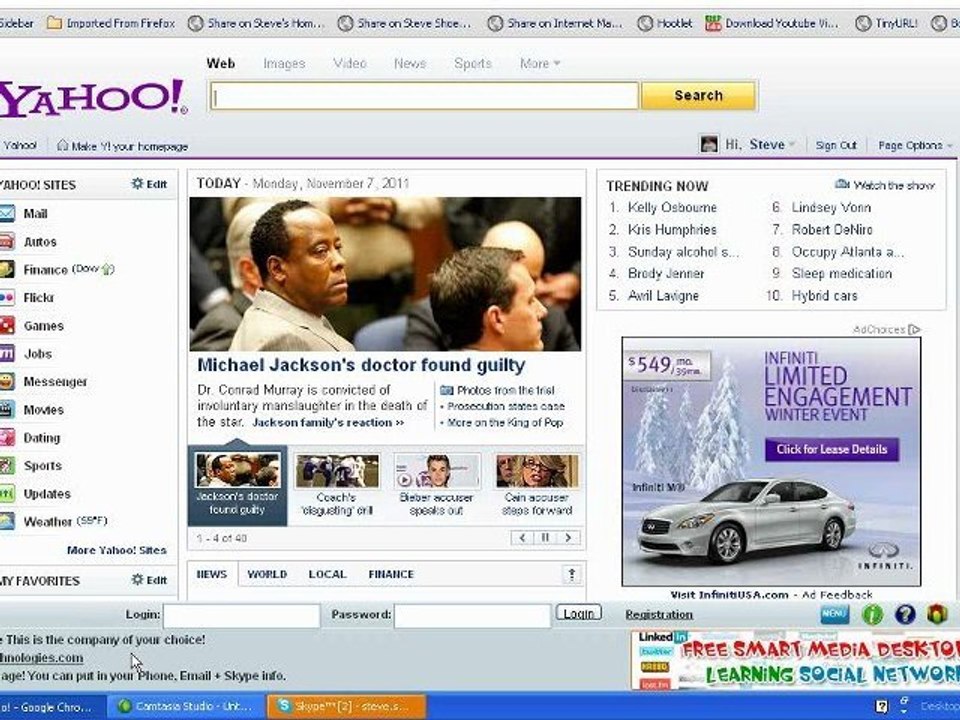The image size is (960, 720).
Task: Click the Login button in bottom bar
Action: point(579,613)
